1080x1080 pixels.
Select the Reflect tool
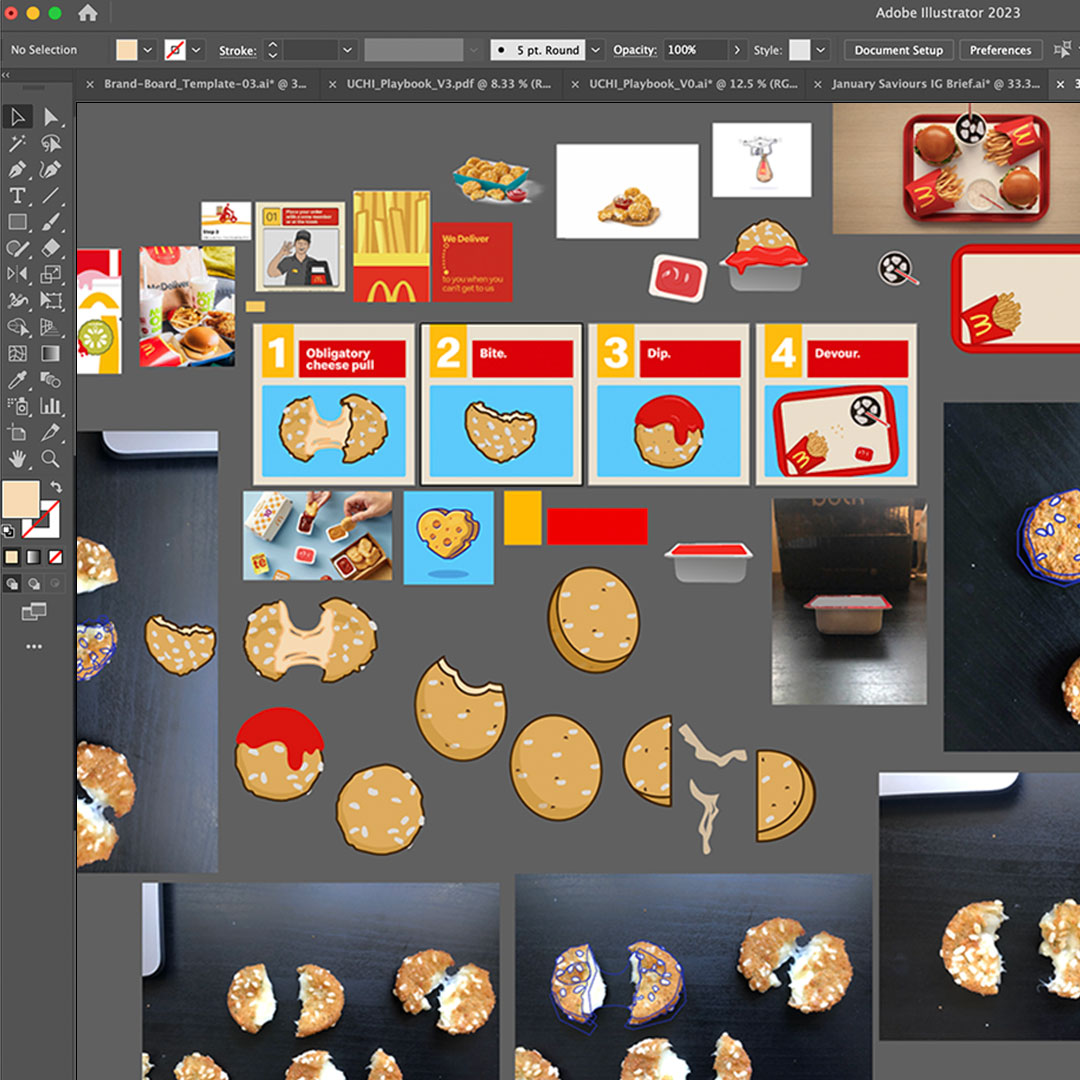point(18,274)
